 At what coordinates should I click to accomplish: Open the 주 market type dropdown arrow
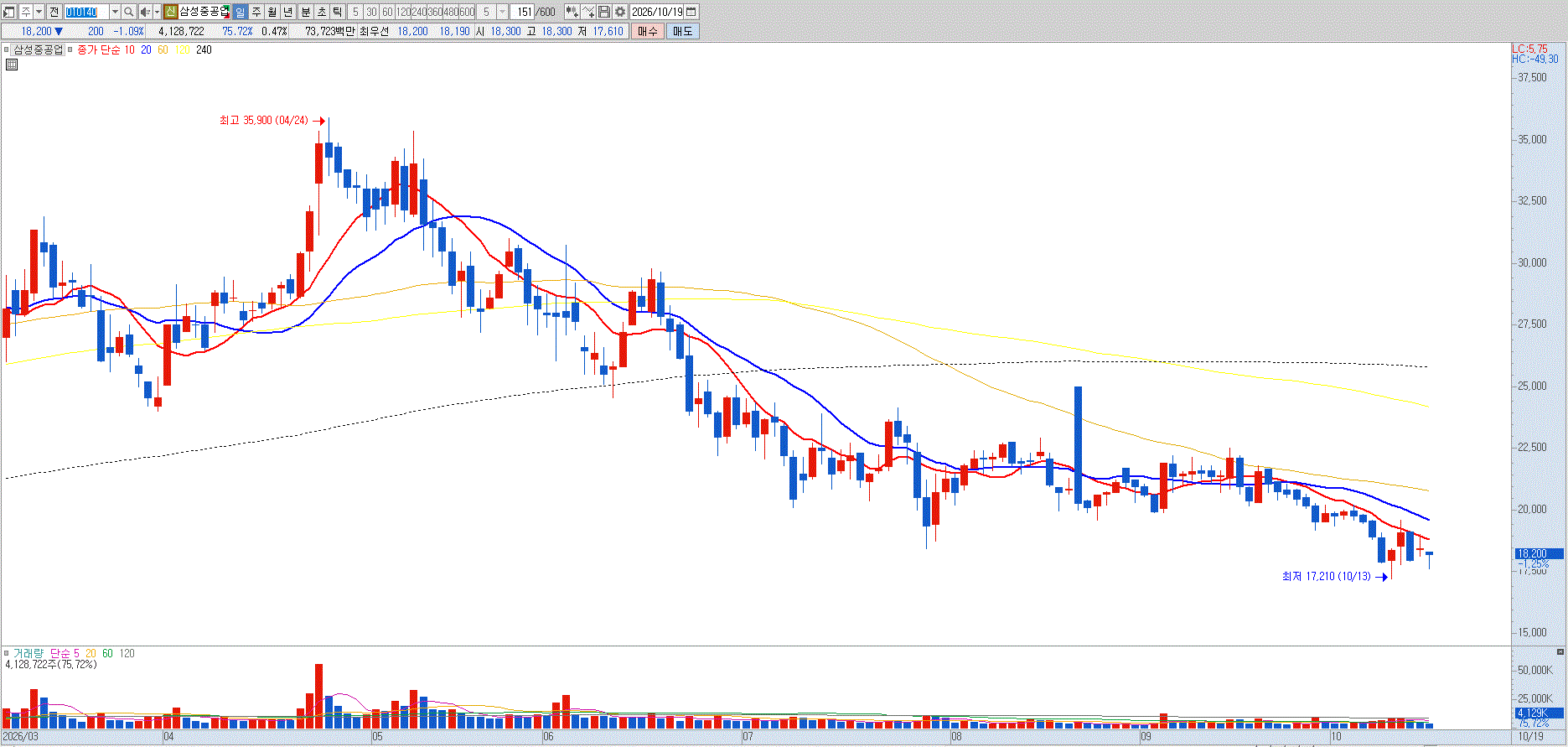[39, 12]
